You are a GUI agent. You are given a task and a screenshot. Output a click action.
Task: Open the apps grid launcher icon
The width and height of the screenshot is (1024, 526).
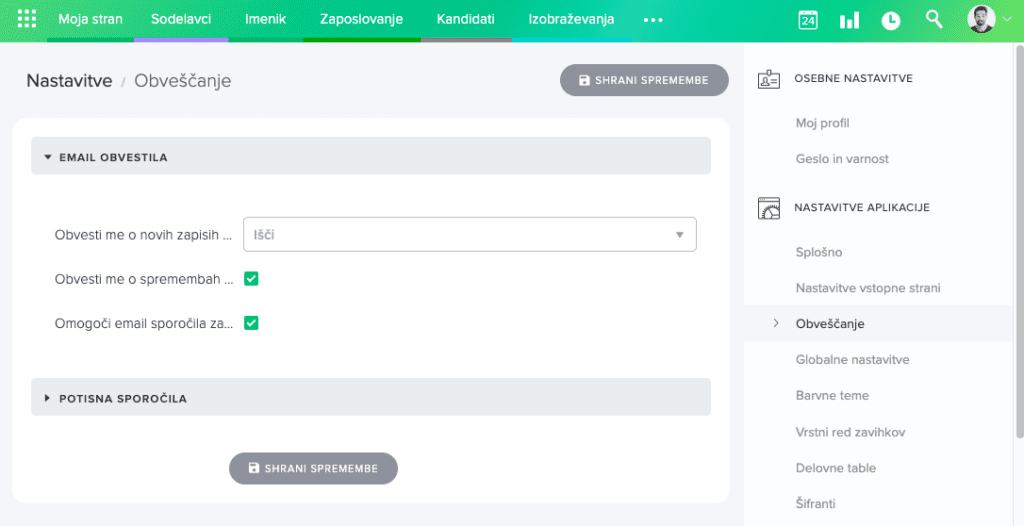click(x=27, y=19)
